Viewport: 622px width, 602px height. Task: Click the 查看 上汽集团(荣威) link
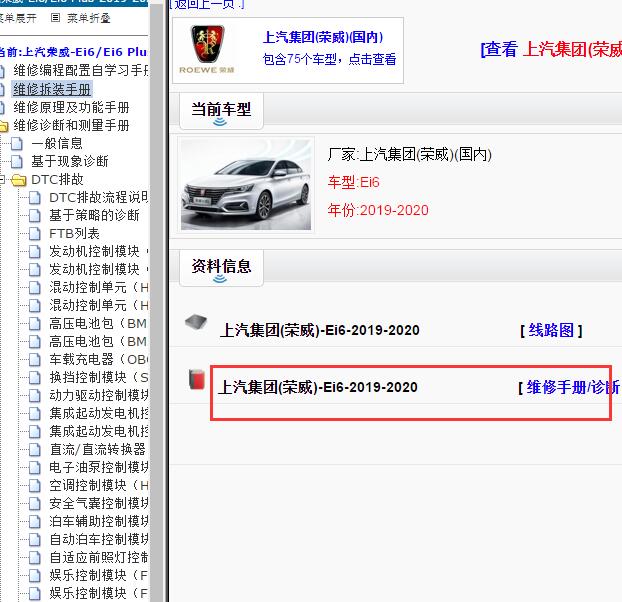coord(551,50)
